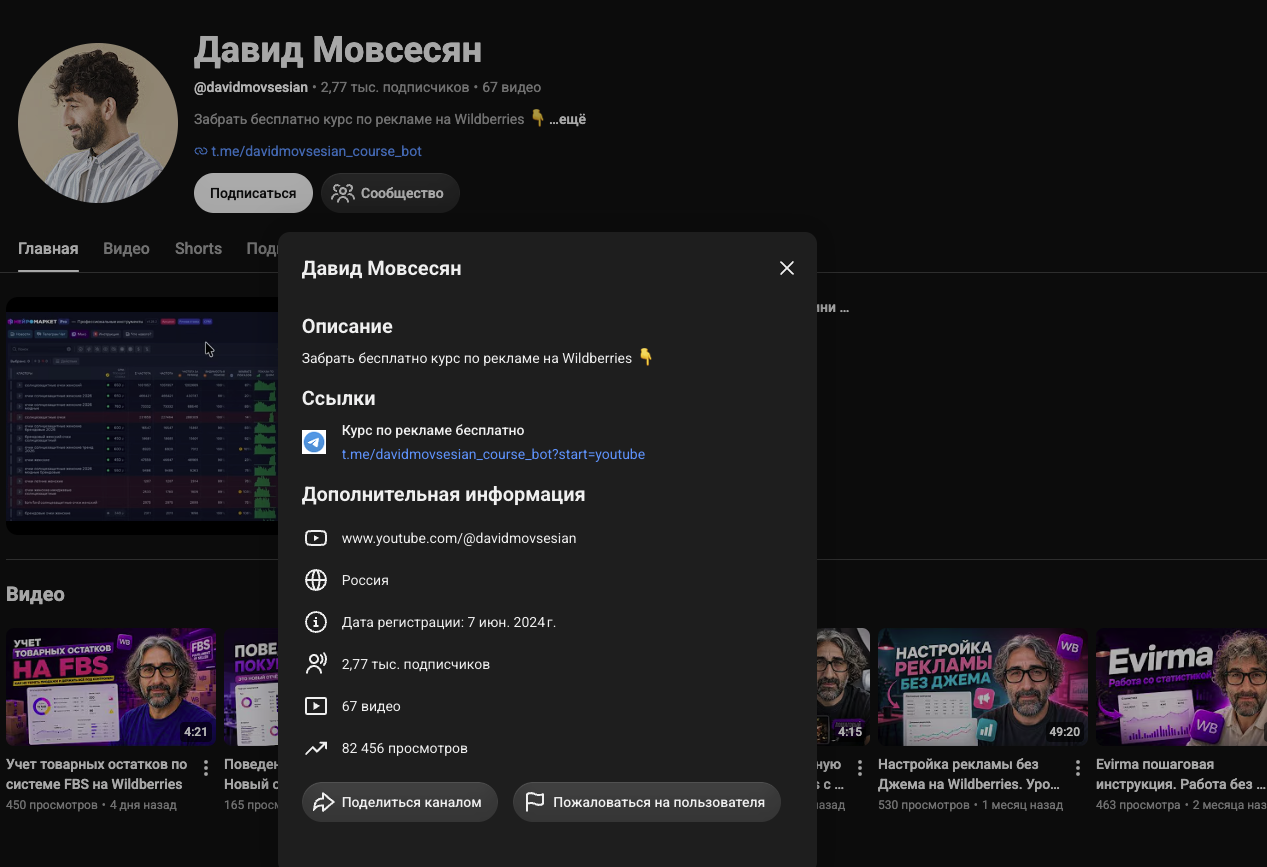Click the flag icon in report button
Screen dimensions: 1267x867
(x=535, y=802)
